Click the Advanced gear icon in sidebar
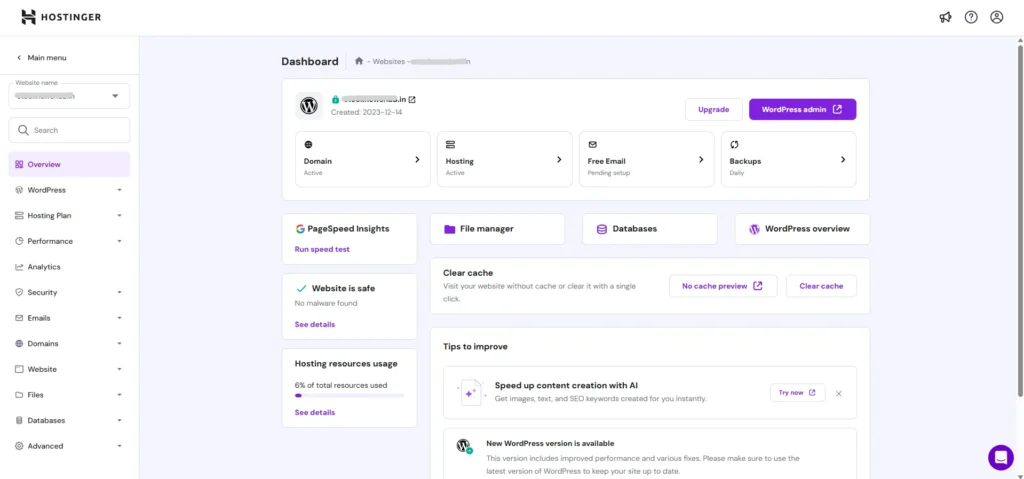 click(19, 446)
